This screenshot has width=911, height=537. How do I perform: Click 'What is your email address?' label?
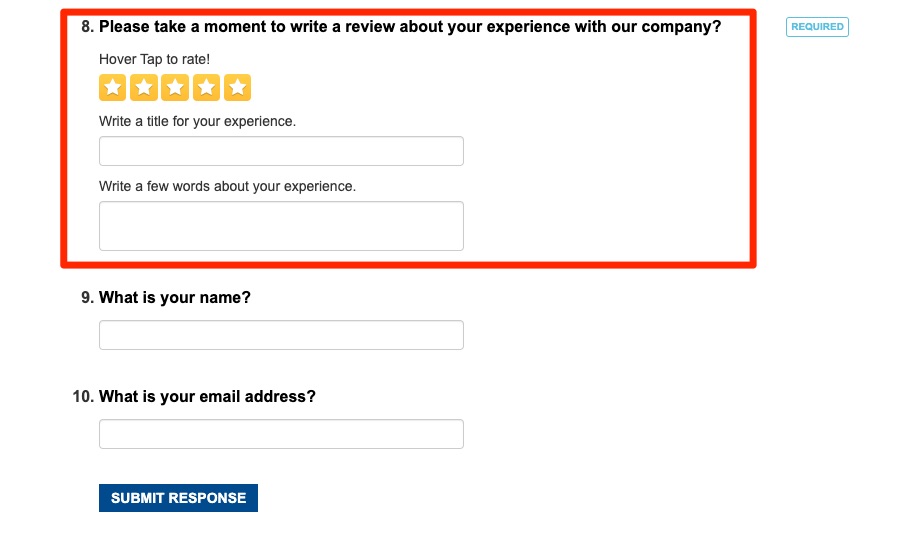pyautogui.click(x=207, y=397)
